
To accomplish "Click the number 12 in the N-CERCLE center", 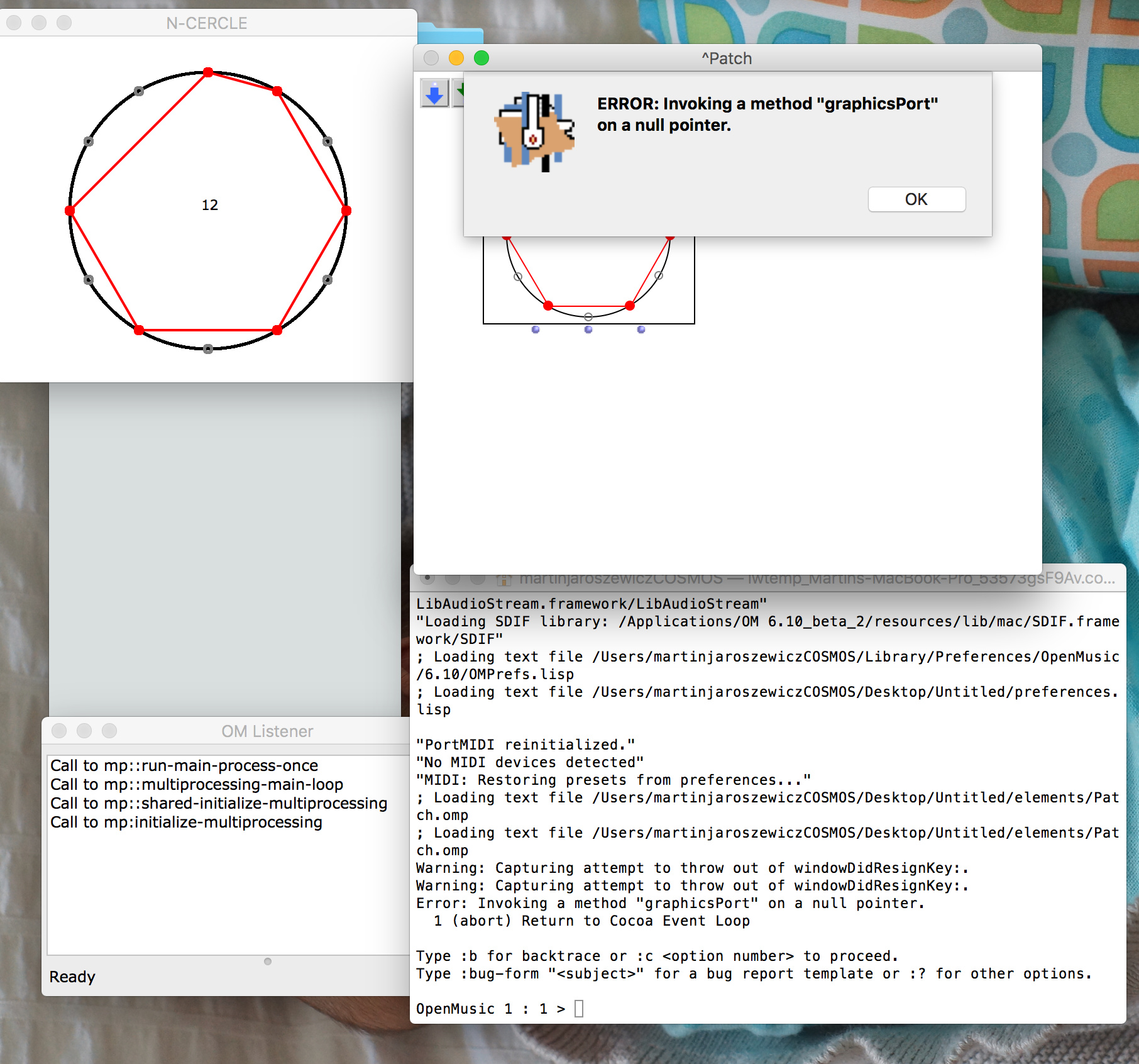I will tap(210, 205).
